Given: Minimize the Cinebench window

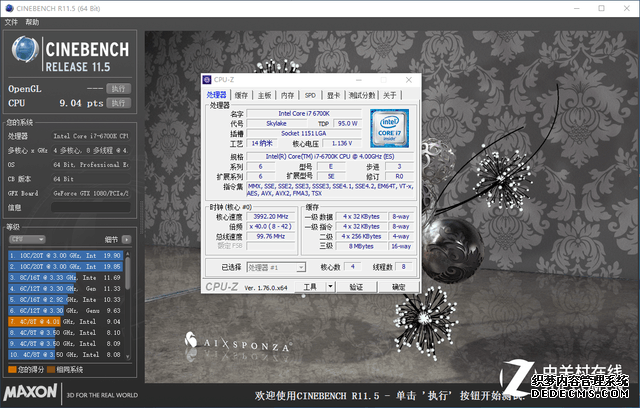Looking at the screenshot, I should 577,8.
